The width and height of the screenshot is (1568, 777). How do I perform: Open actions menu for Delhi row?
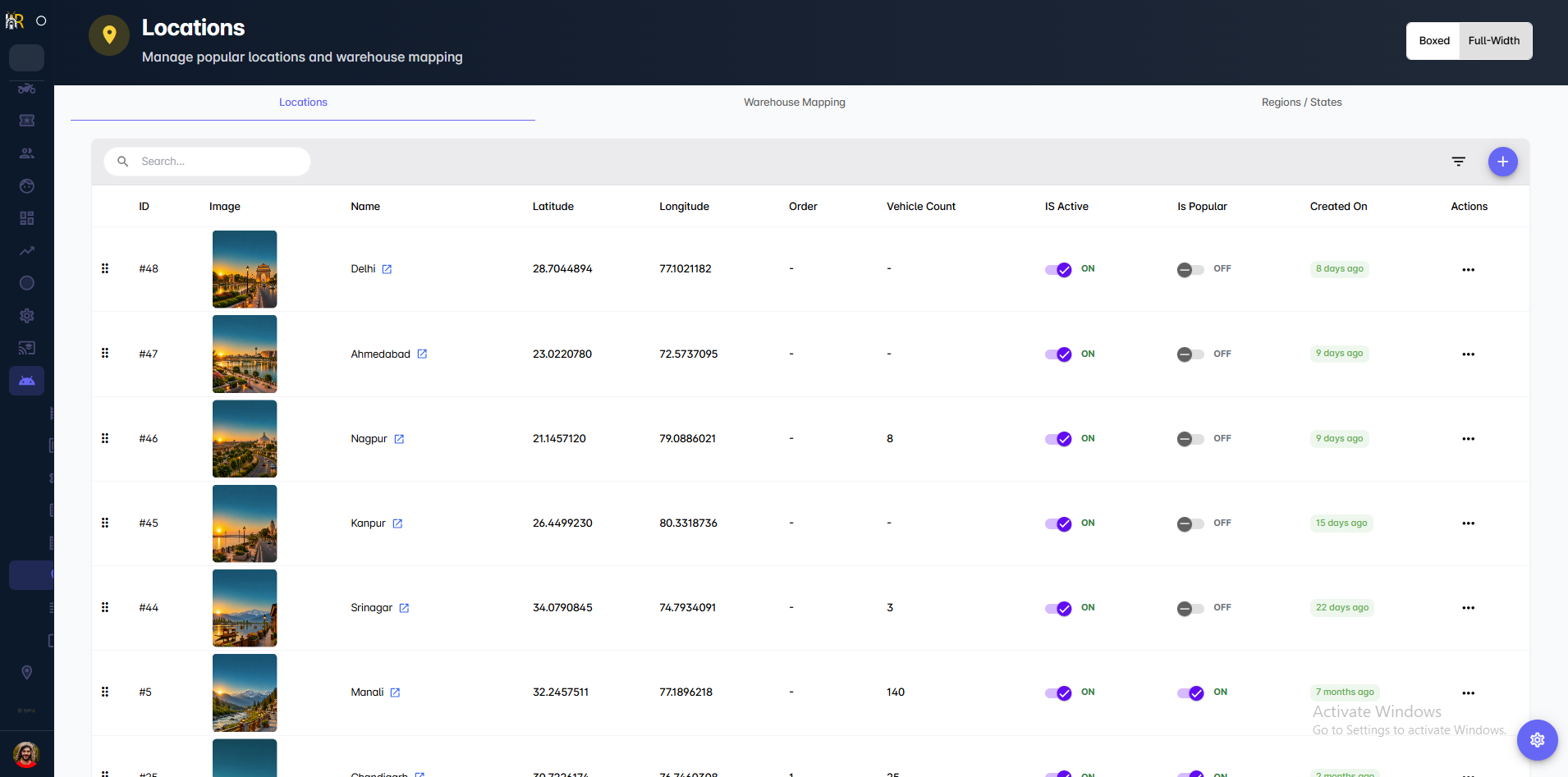1468,270
